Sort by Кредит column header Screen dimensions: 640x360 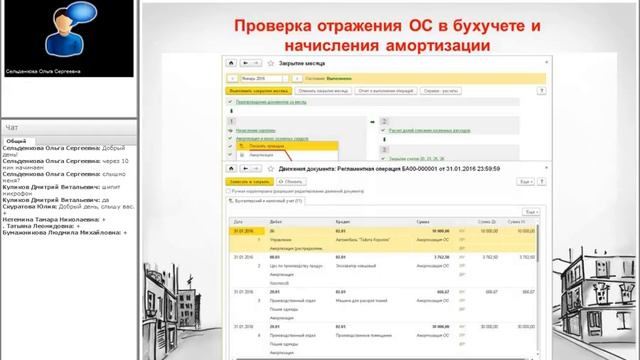click(342, 222)
